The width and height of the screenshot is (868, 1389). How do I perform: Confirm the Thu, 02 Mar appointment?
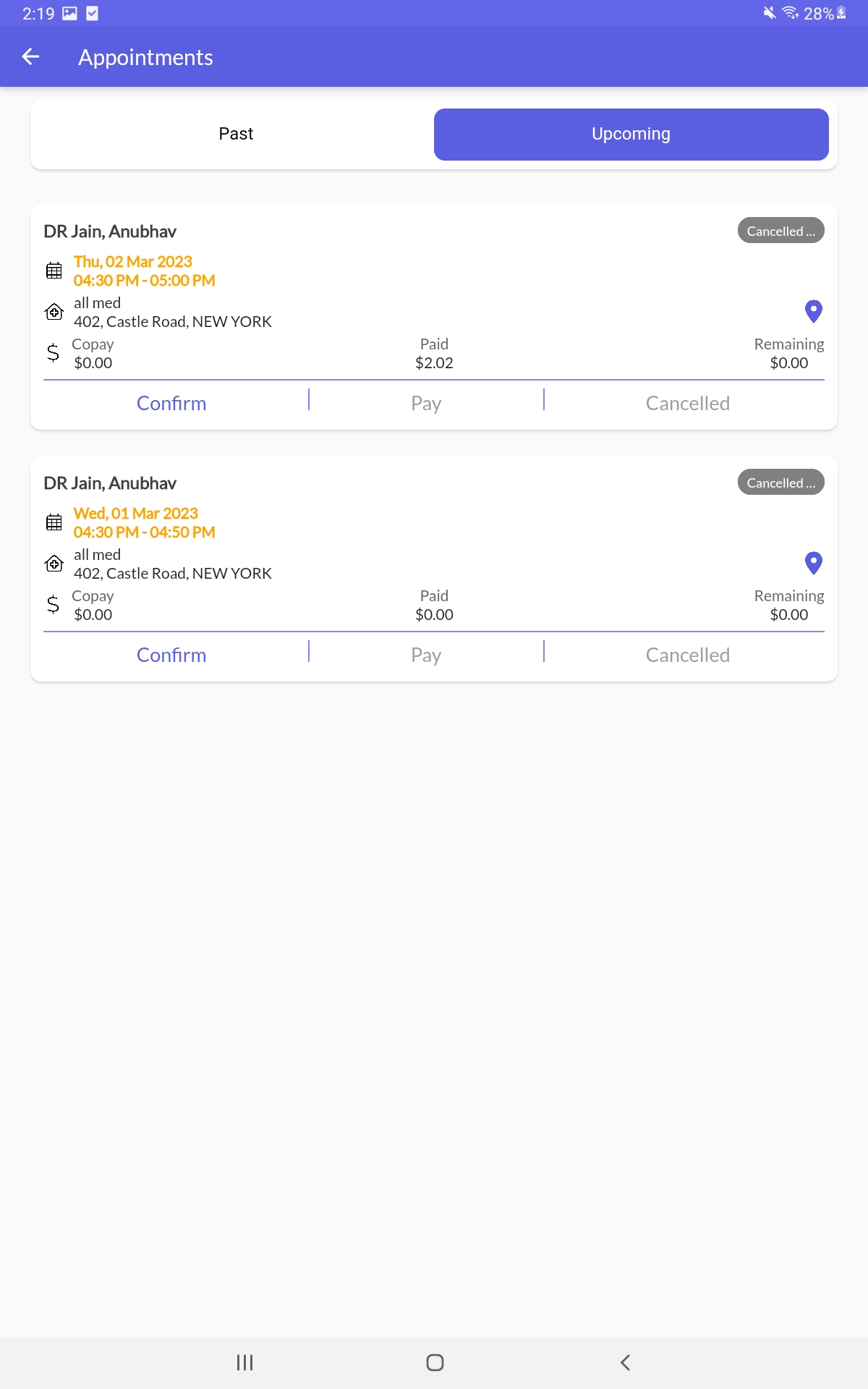171,404
